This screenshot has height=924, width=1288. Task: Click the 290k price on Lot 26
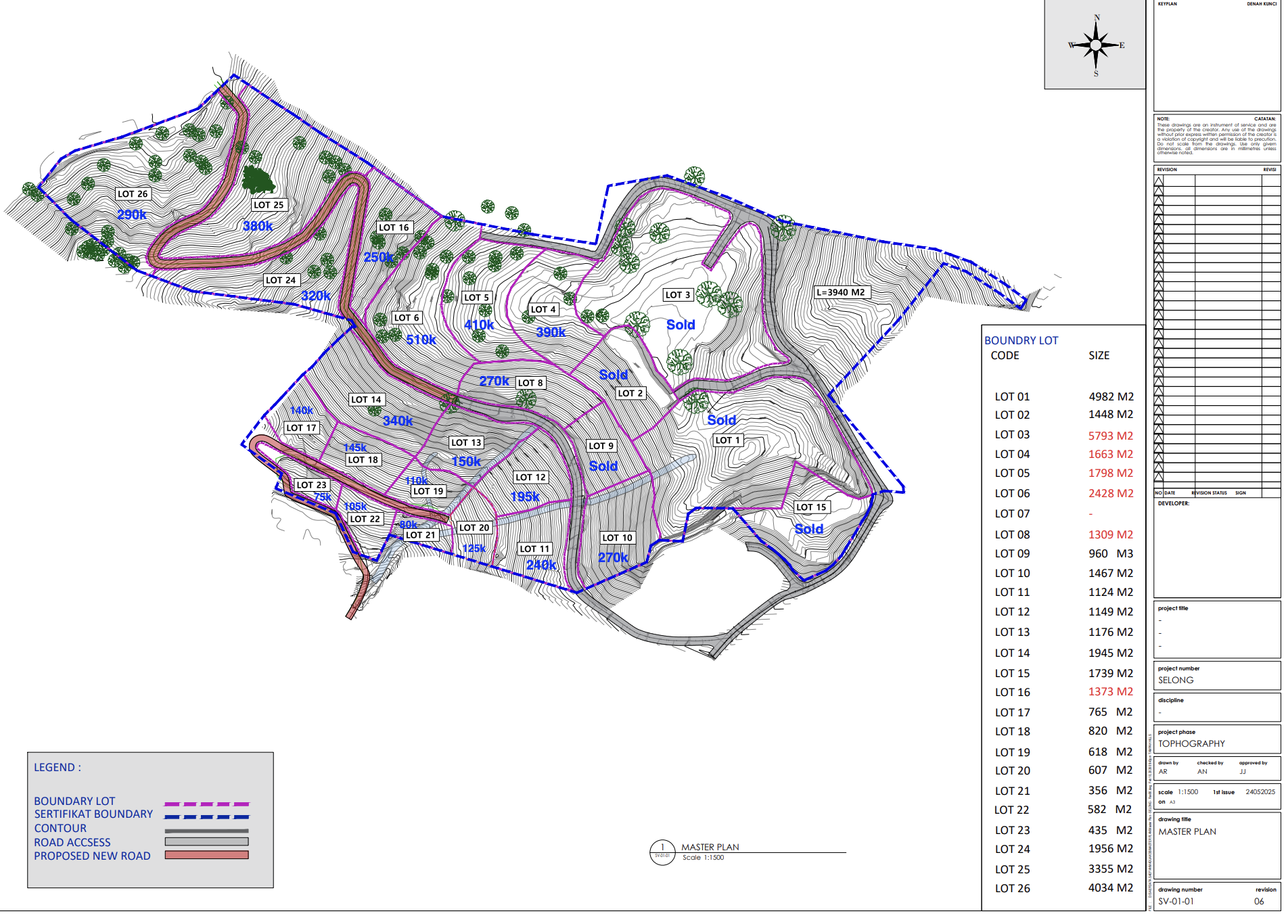pyautogui.click(x=132, y=214)
